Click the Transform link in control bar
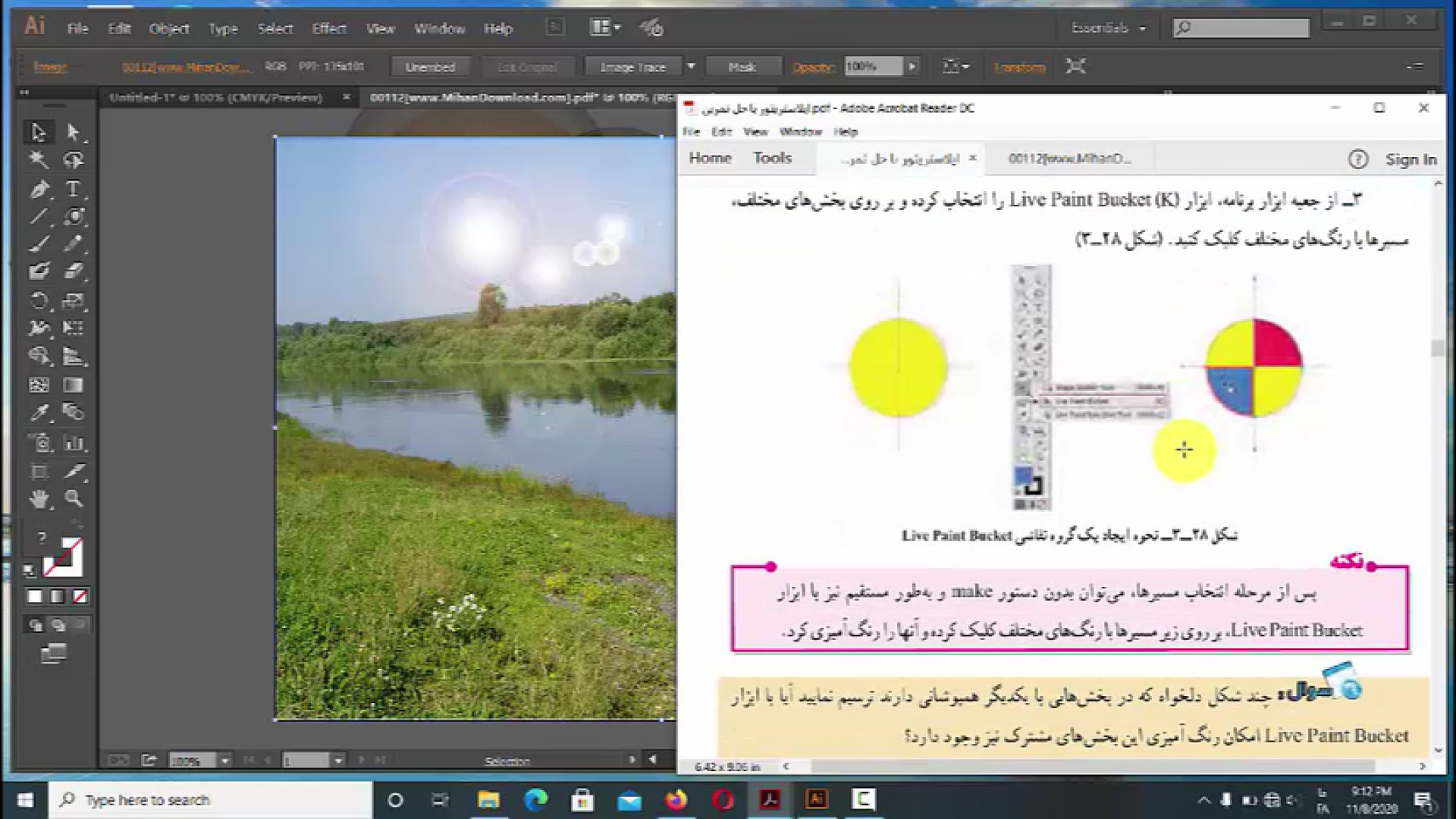 coord(1019,67)
